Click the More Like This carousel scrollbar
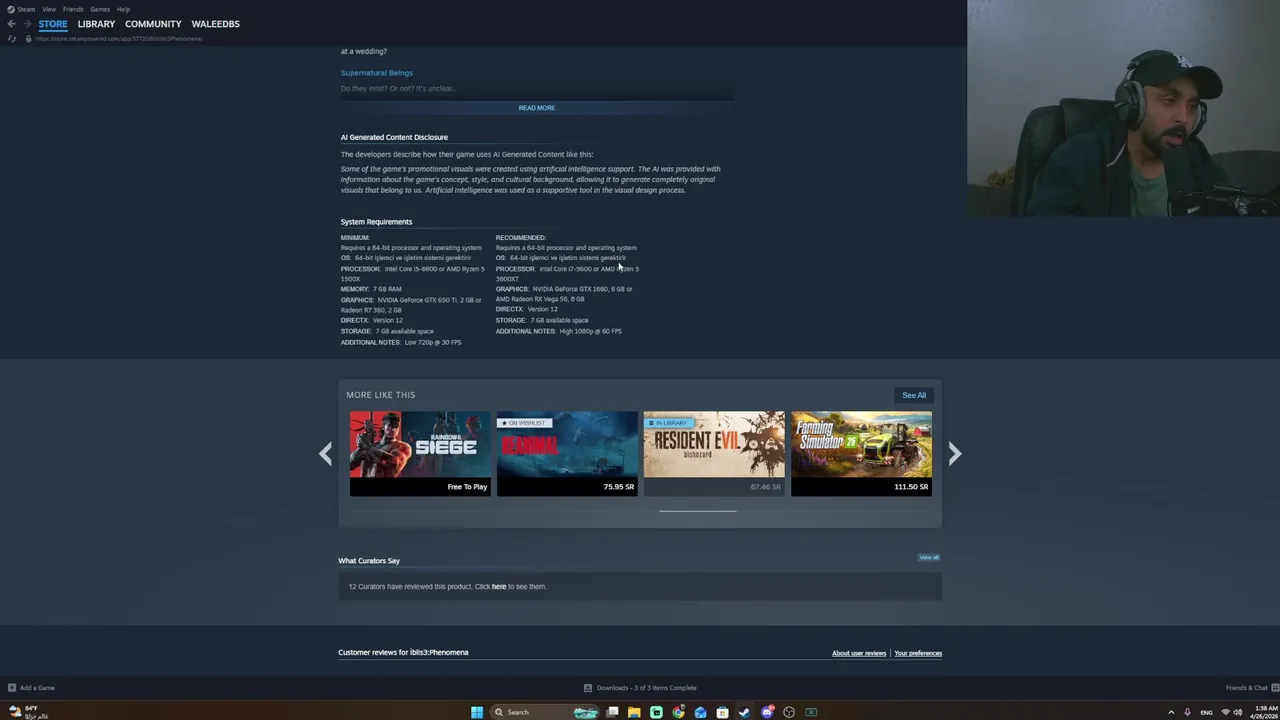 click(x=698, y=511)
